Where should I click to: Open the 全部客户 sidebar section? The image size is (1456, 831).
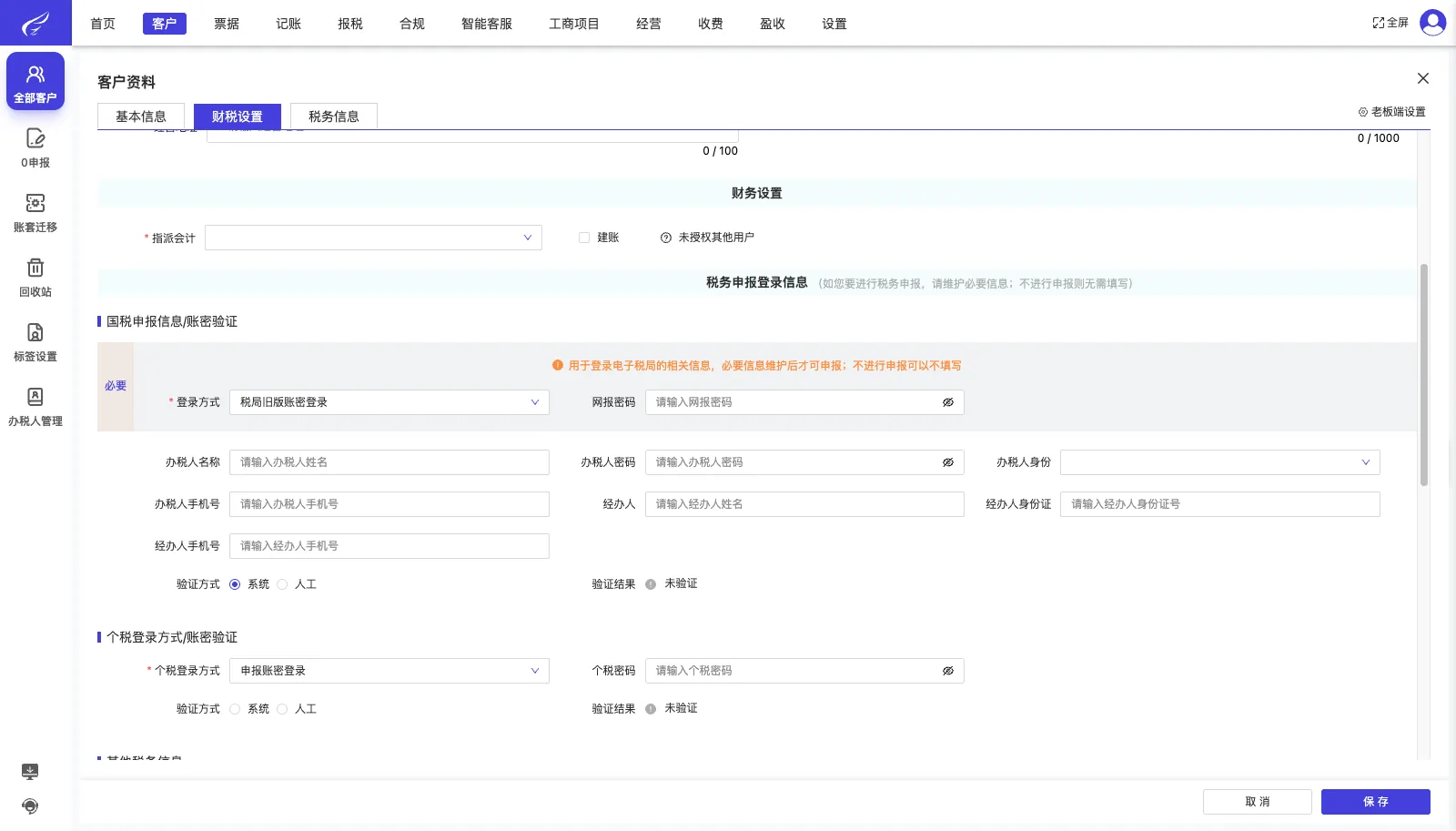35,81
